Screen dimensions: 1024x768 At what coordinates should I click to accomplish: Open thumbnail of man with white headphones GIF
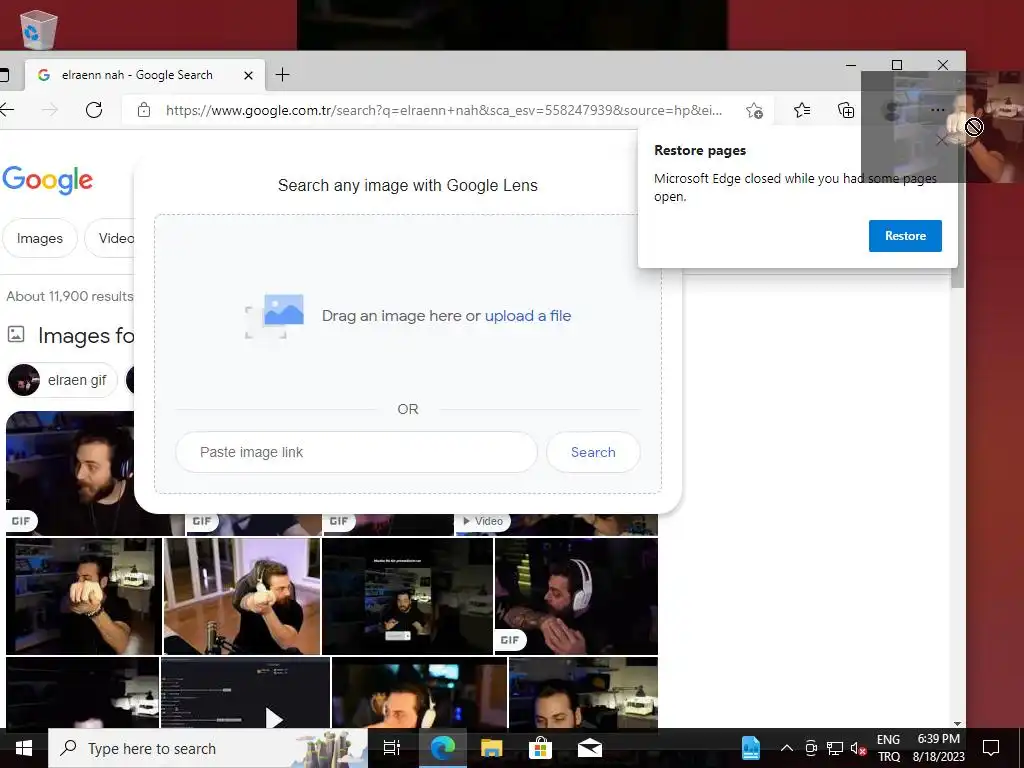577,596
